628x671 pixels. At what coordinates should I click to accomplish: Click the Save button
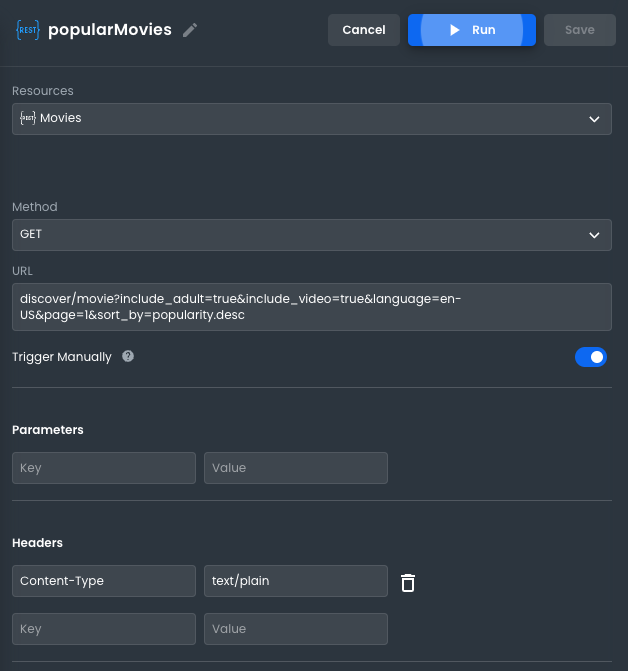(579, 30)
